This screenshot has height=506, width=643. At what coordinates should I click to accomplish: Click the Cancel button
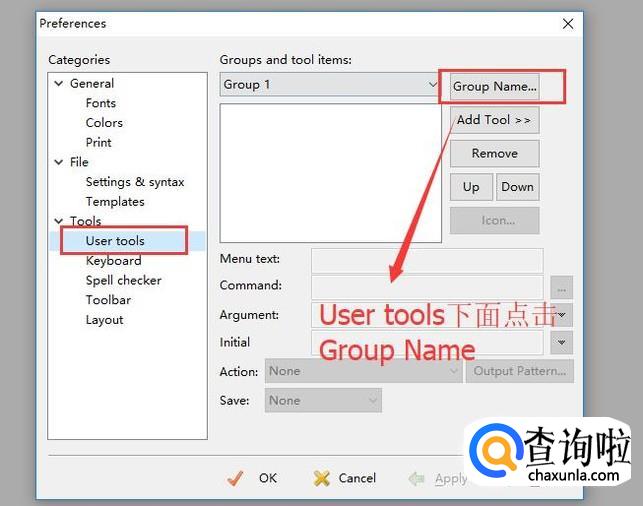click(344, 478)
